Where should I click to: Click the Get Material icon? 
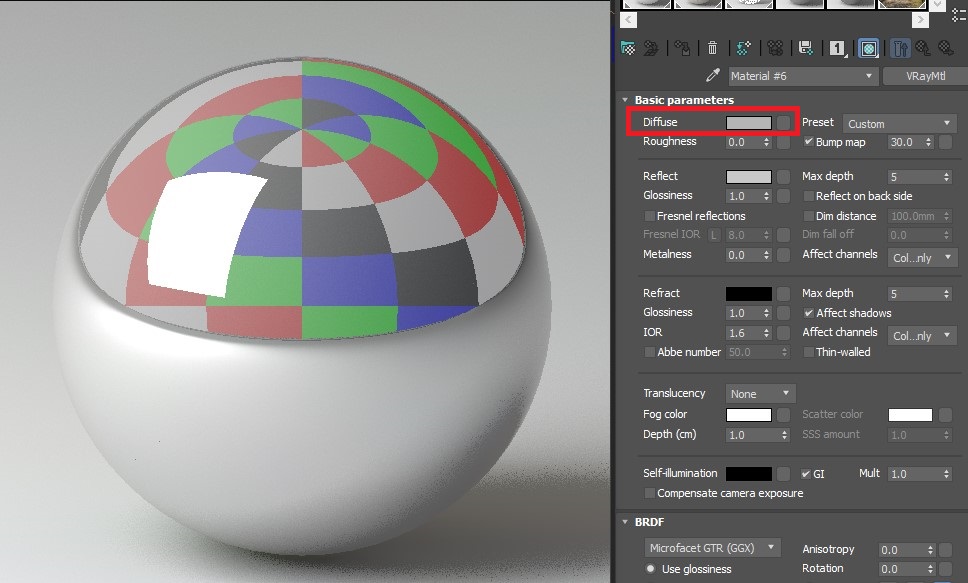(628, 47)
